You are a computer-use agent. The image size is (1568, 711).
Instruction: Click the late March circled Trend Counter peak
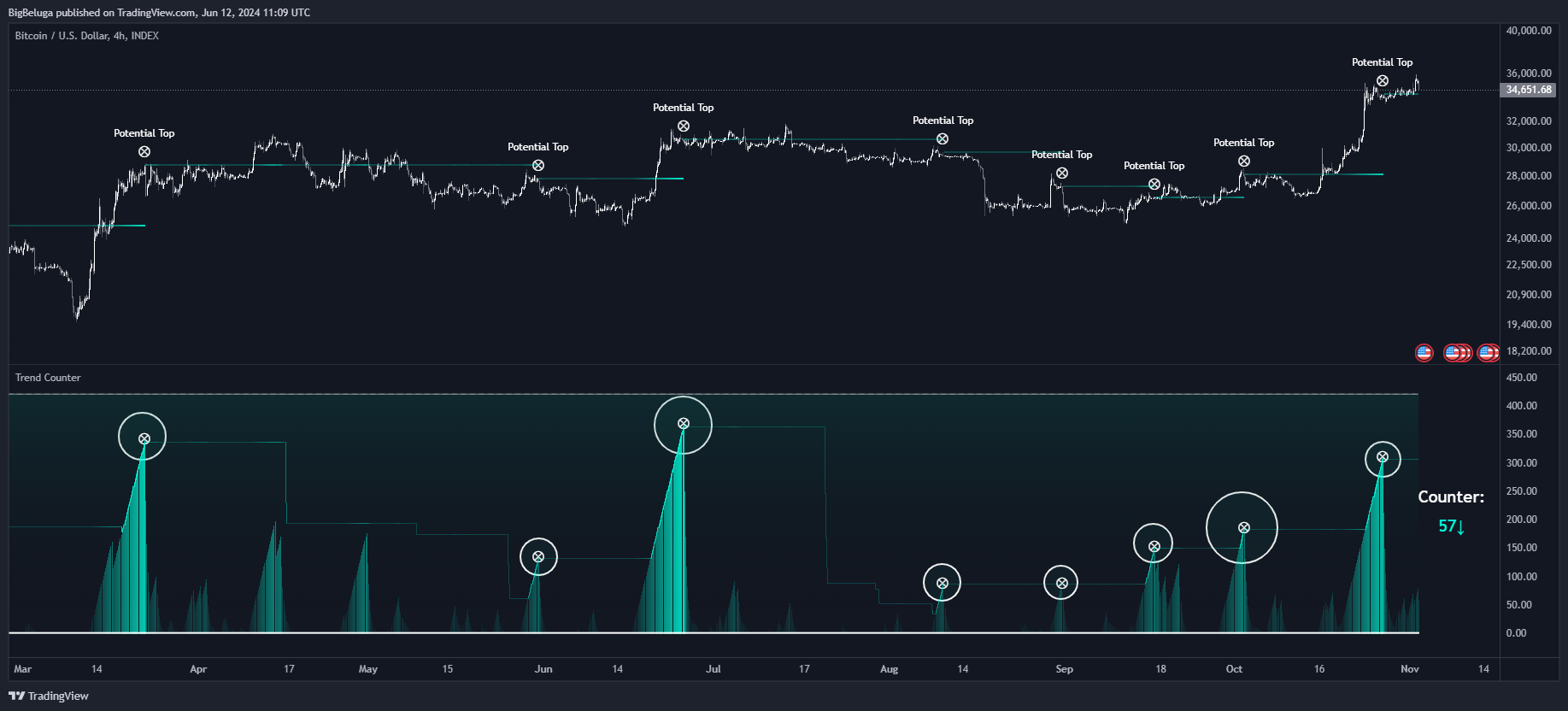pos(143,437)
